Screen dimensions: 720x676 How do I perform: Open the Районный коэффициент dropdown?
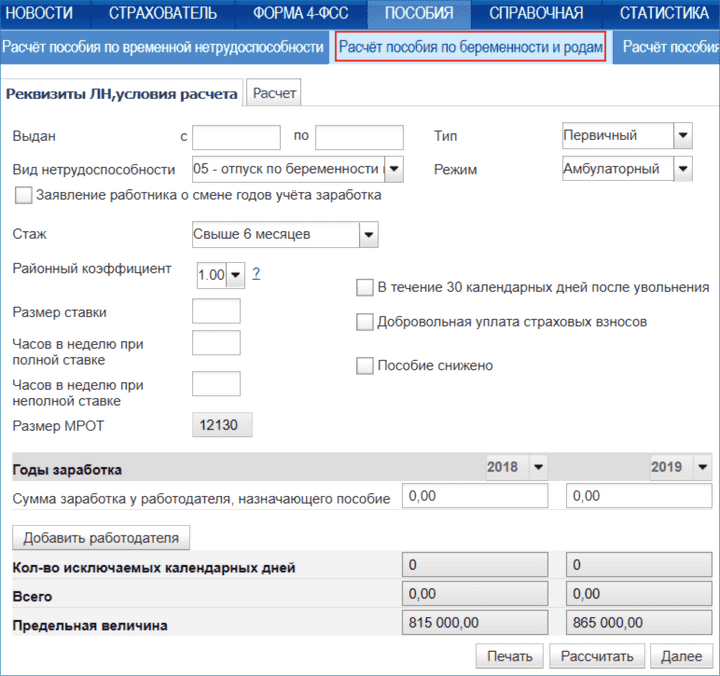pos(236,275)
